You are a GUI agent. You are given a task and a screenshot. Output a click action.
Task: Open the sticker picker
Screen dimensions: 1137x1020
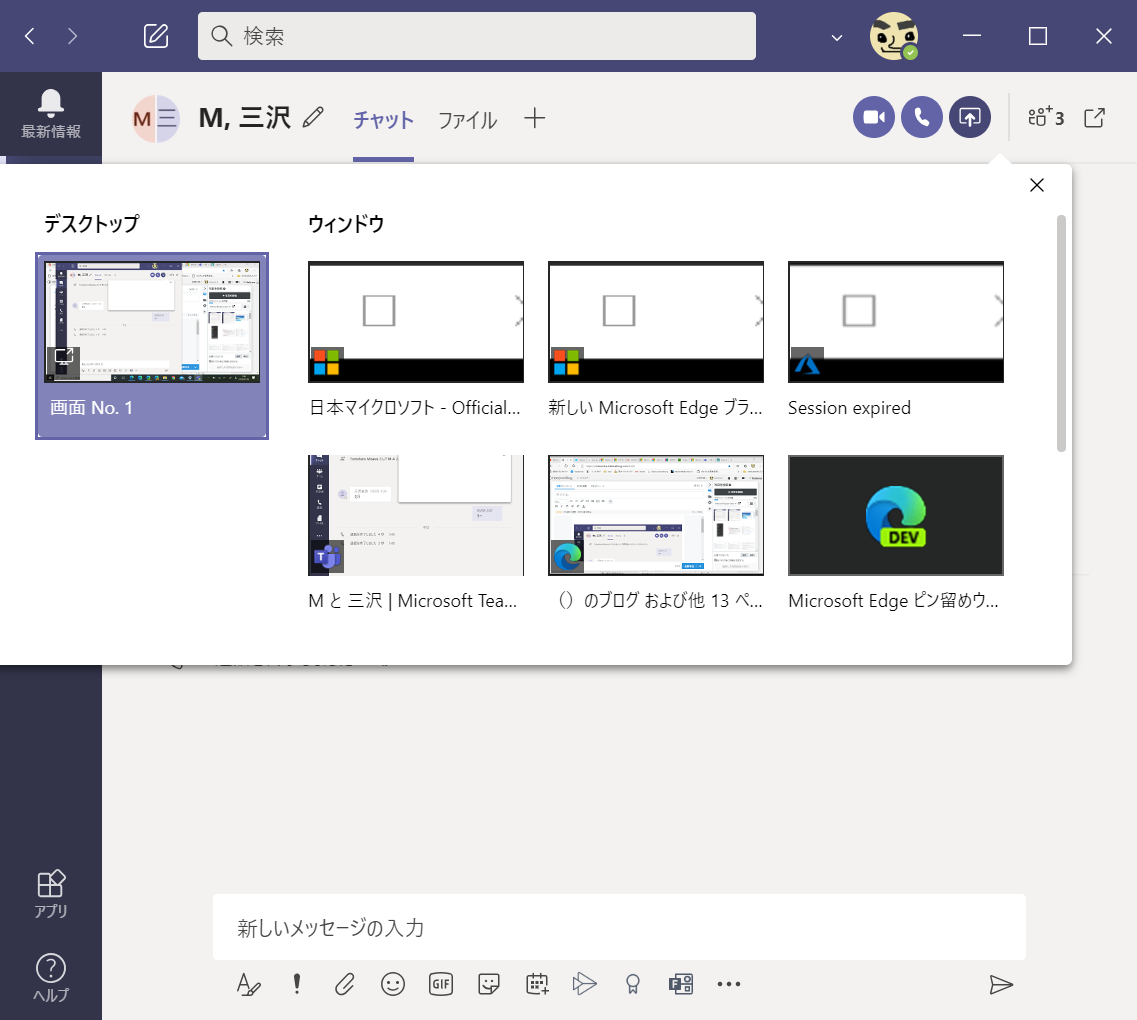(489, 984)
